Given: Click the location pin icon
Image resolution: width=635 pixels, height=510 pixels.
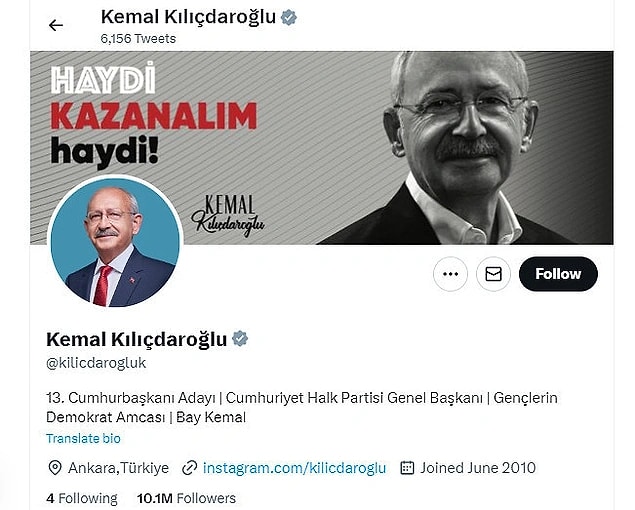Looking at the screenshot, I should (x=55, y=468).
